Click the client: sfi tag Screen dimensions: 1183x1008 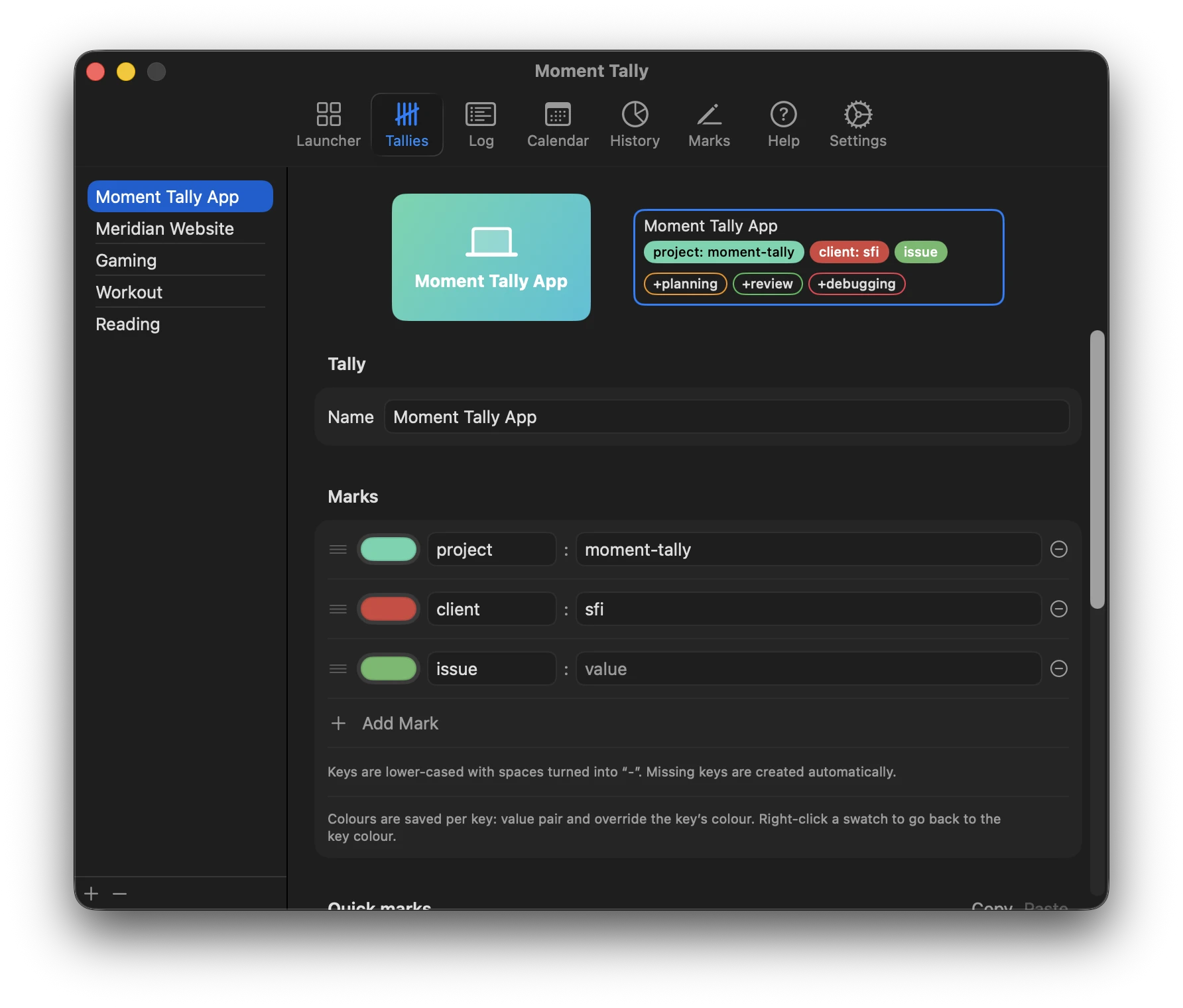click(849, 252)
